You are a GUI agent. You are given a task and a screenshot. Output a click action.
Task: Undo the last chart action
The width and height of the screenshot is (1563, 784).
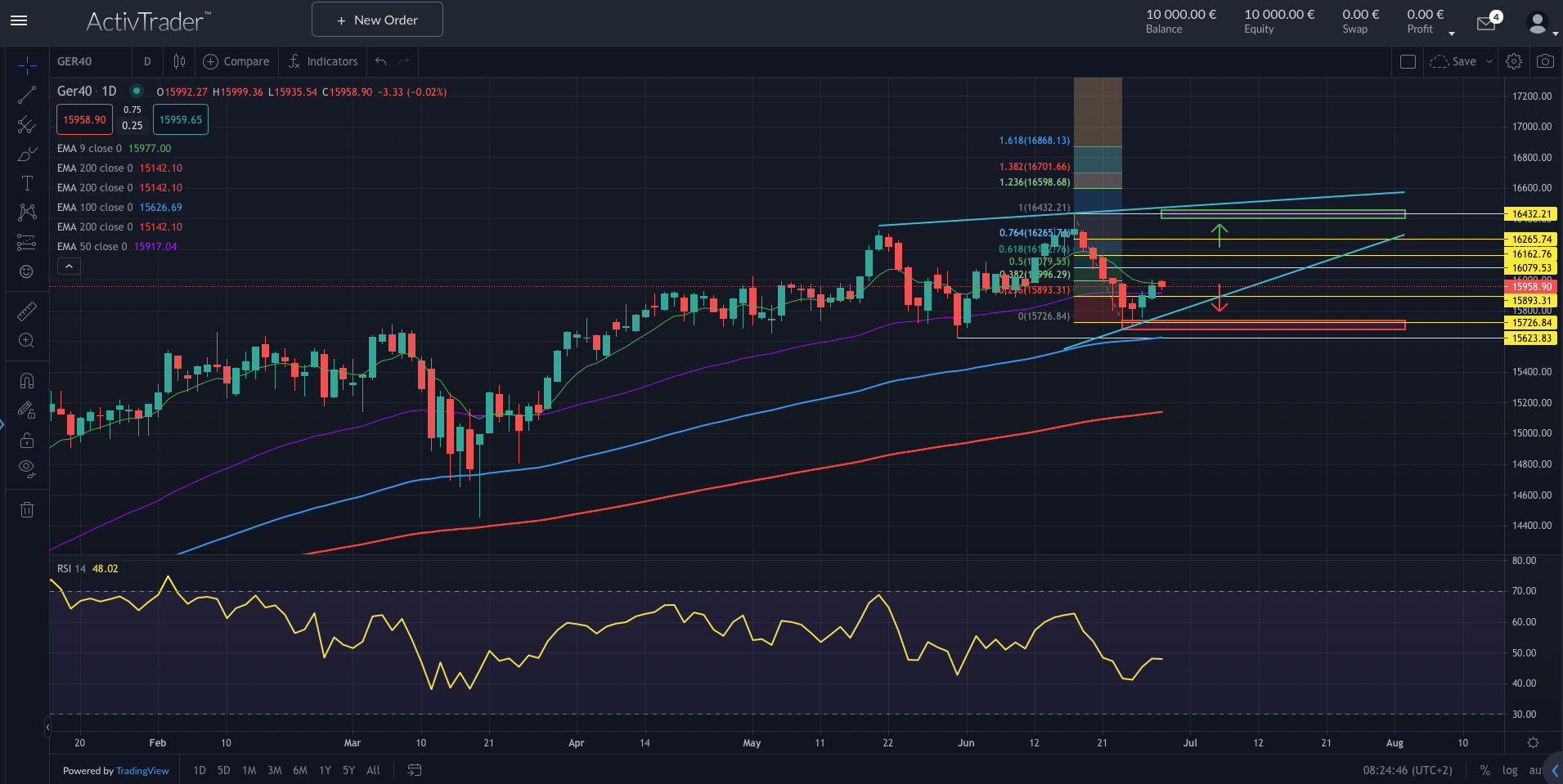tap(380, 60)
